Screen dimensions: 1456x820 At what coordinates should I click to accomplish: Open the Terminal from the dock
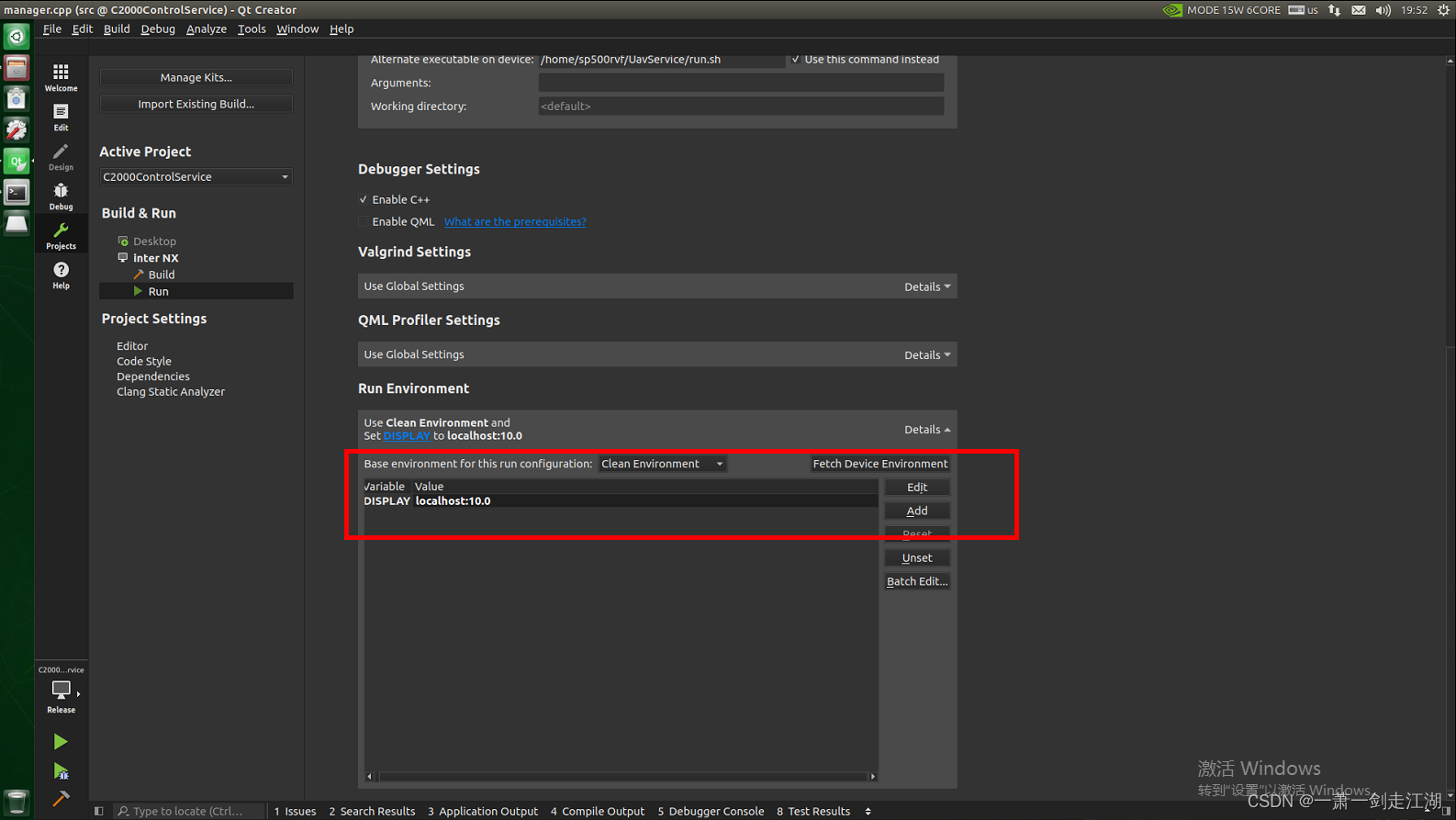[x=17, y=193]
